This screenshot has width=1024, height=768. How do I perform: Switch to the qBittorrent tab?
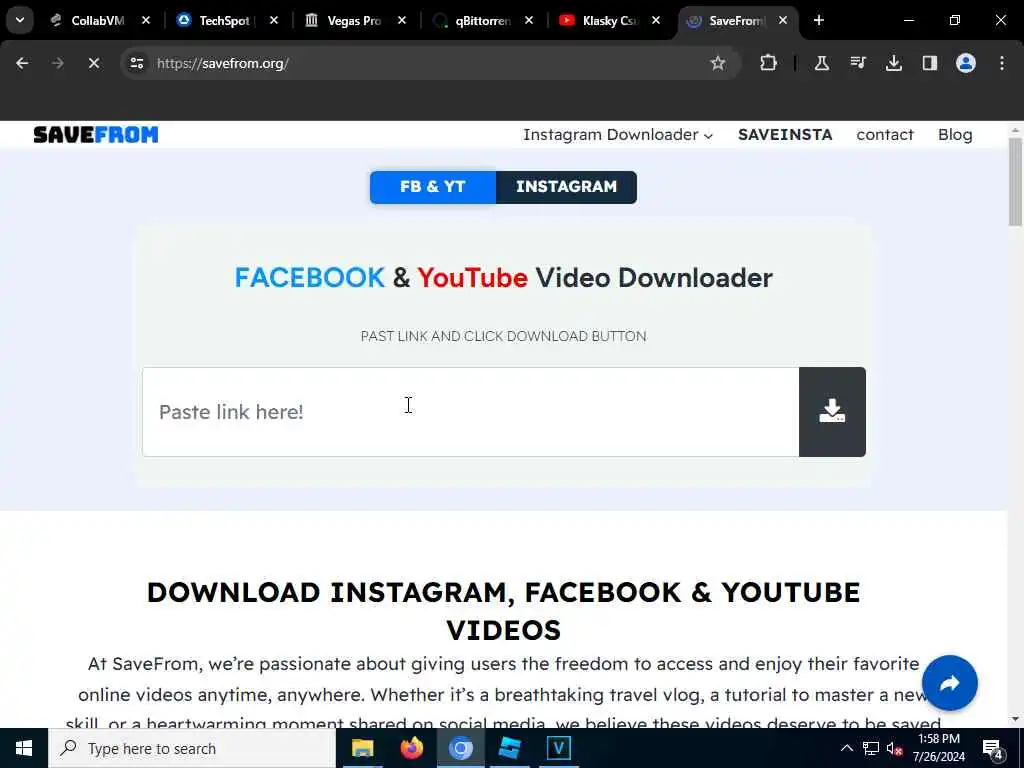tap(480, 20)
